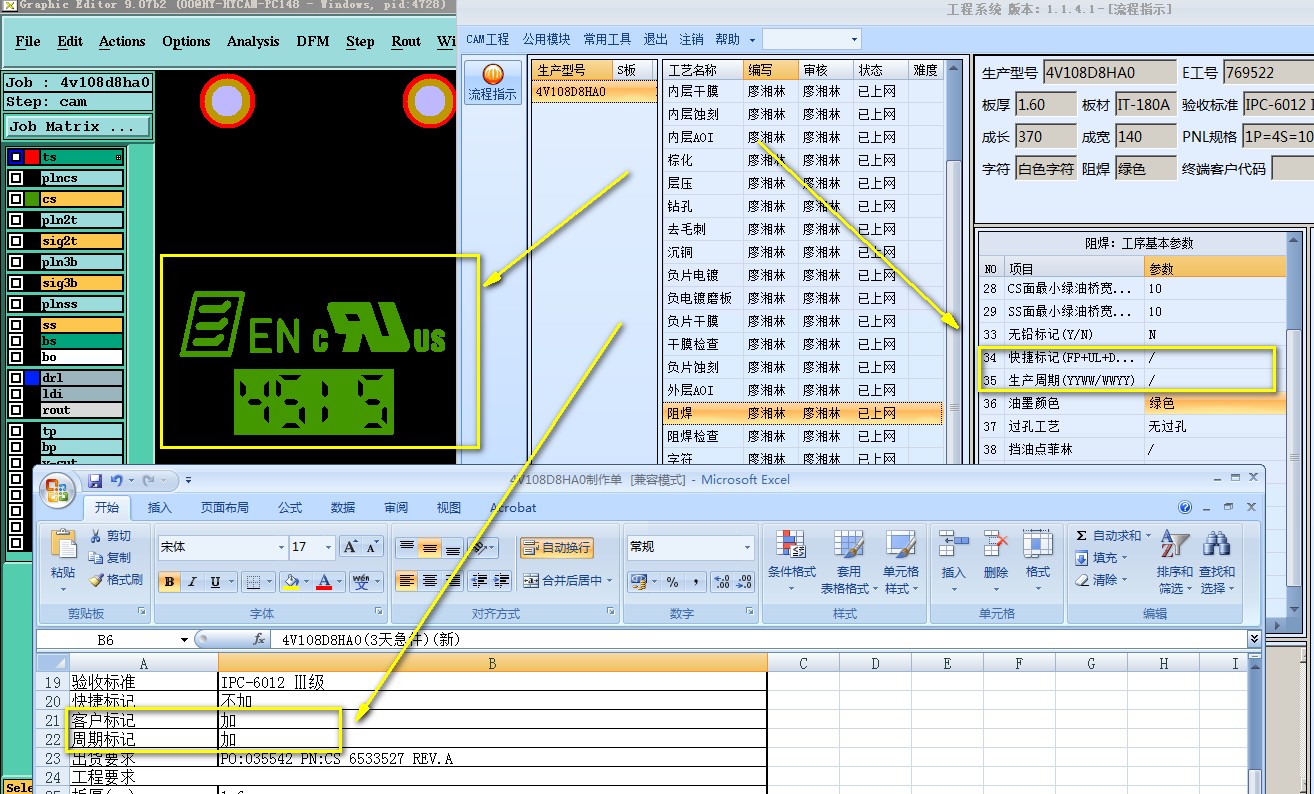Image resolution: width=1314 pixels, height=794 pixels.
Task: Click the 生产型号 input field
Action: click(x=1110, y=73)
